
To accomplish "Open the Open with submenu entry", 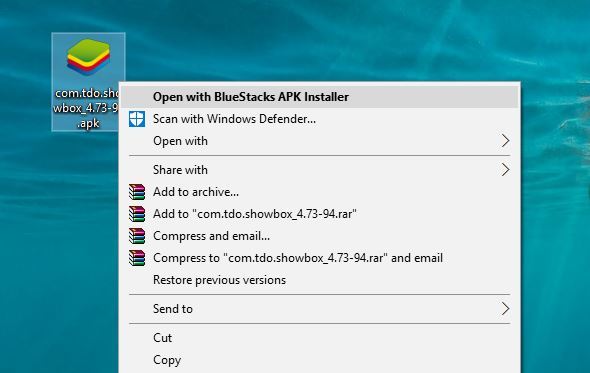I will (x=320, y=141).
